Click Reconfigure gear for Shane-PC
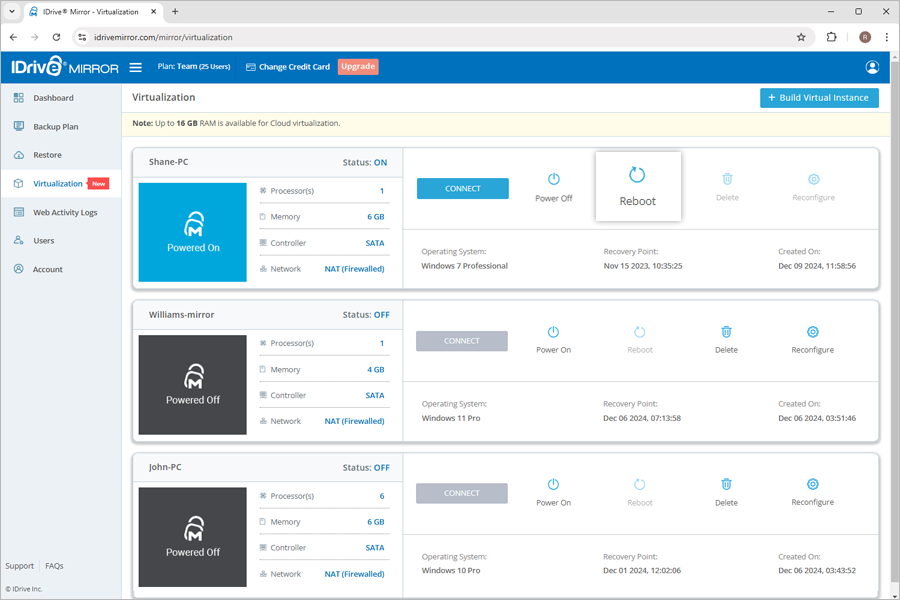 [813, 179]
